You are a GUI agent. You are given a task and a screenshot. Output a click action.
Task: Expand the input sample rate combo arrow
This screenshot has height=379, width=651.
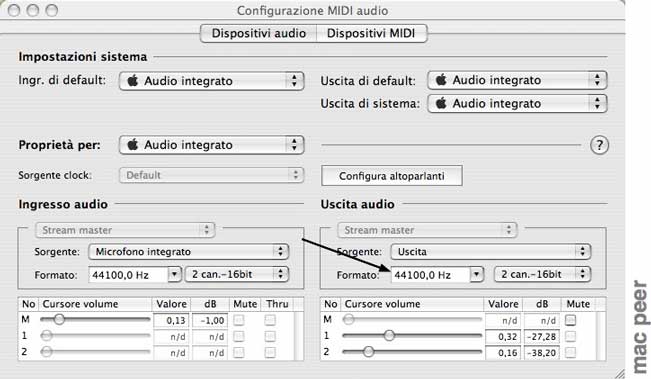click(x=175, y=274)
